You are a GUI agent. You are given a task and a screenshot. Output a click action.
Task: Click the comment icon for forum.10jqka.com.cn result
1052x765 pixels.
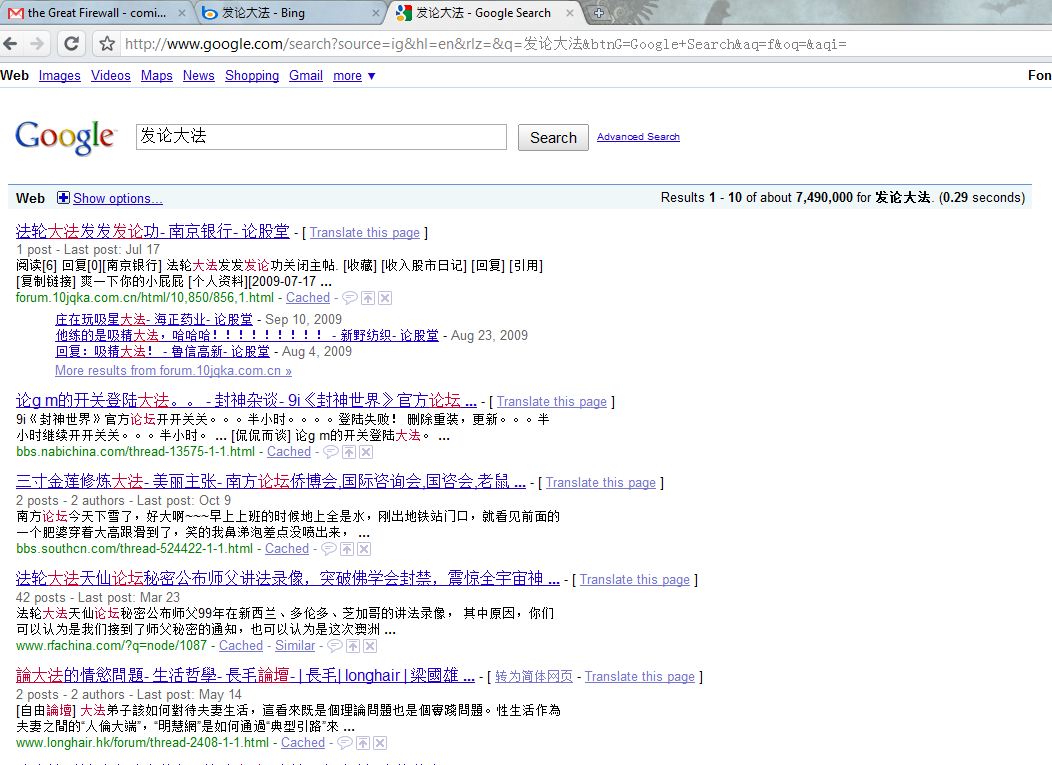tap(350, 298)
